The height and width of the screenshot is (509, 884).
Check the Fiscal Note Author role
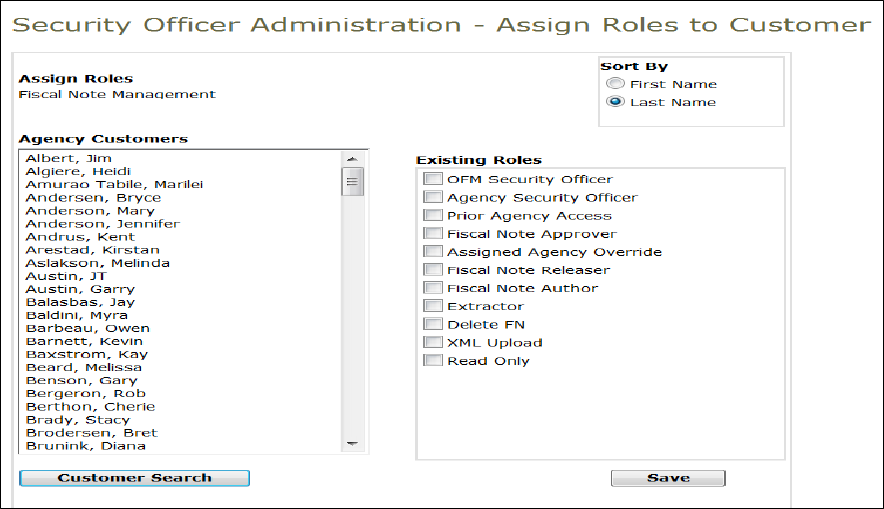(433, 288)
